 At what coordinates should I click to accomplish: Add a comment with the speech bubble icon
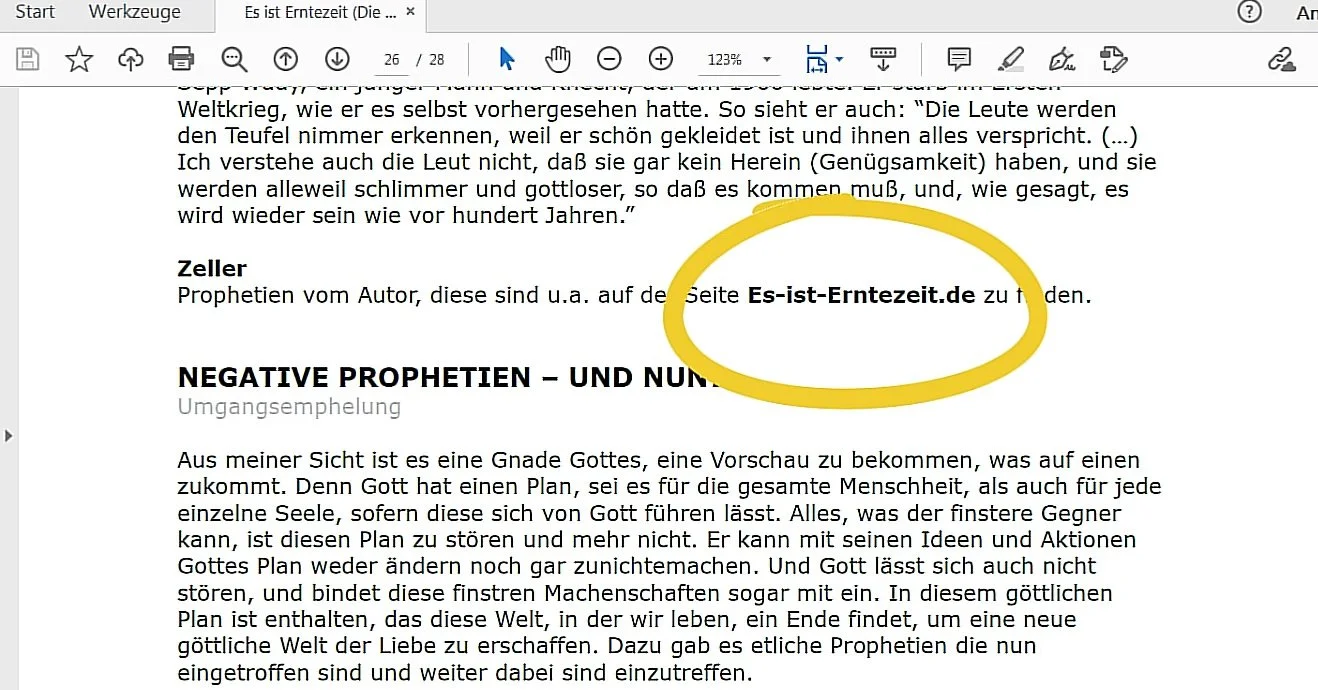[x=959, y=60]
